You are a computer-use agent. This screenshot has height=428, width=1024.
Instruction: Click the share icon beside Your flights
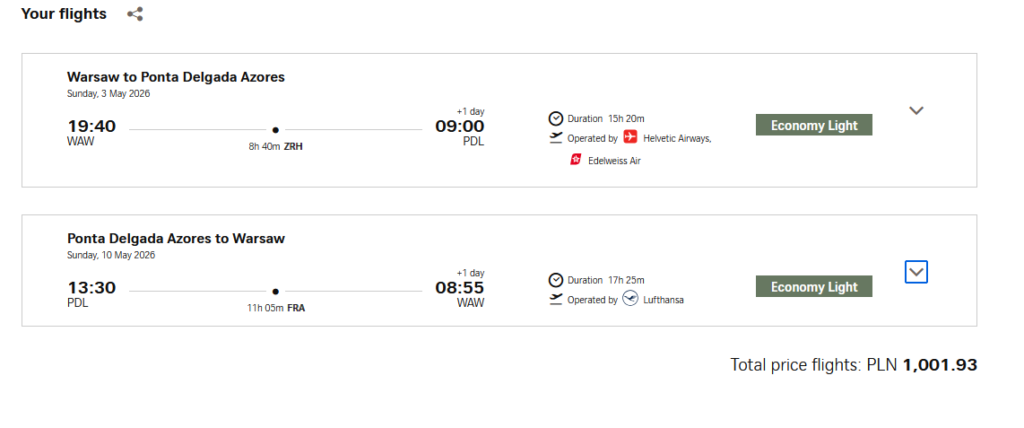tap(135, 14)
